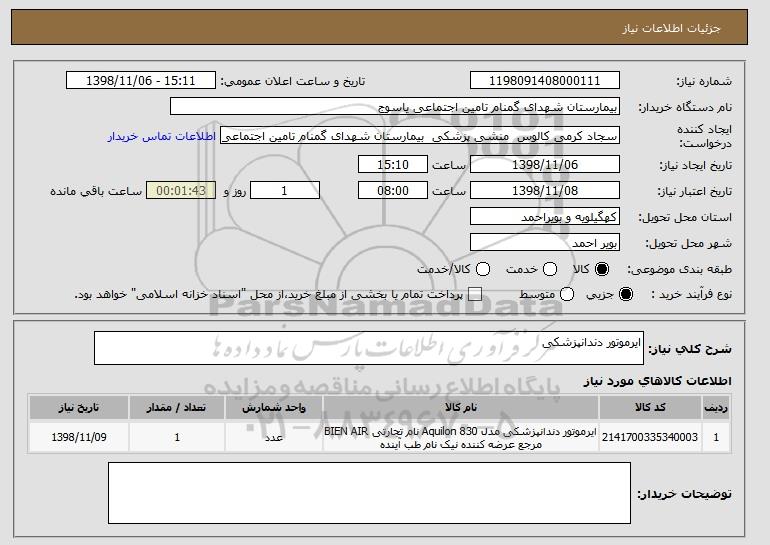Click the شماره نیاز number field
The width and height of the screenshot is (770, 545).
(545, 81)
